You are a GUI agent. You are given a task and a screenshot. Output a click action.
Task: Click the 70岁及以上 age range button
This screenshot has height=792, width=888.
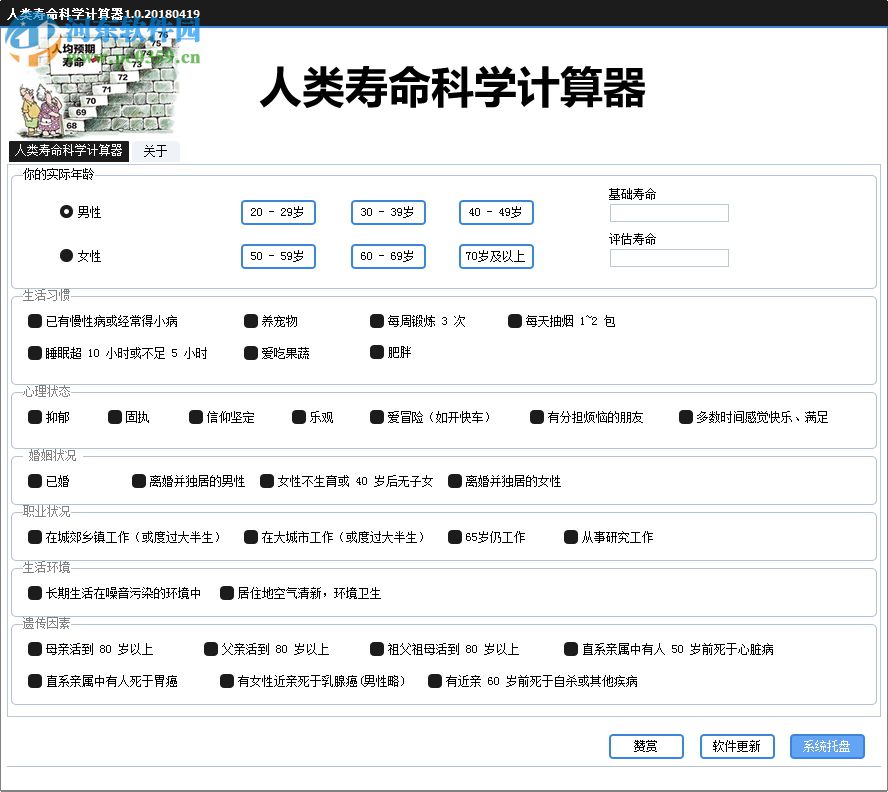click(x=495, y=256)
